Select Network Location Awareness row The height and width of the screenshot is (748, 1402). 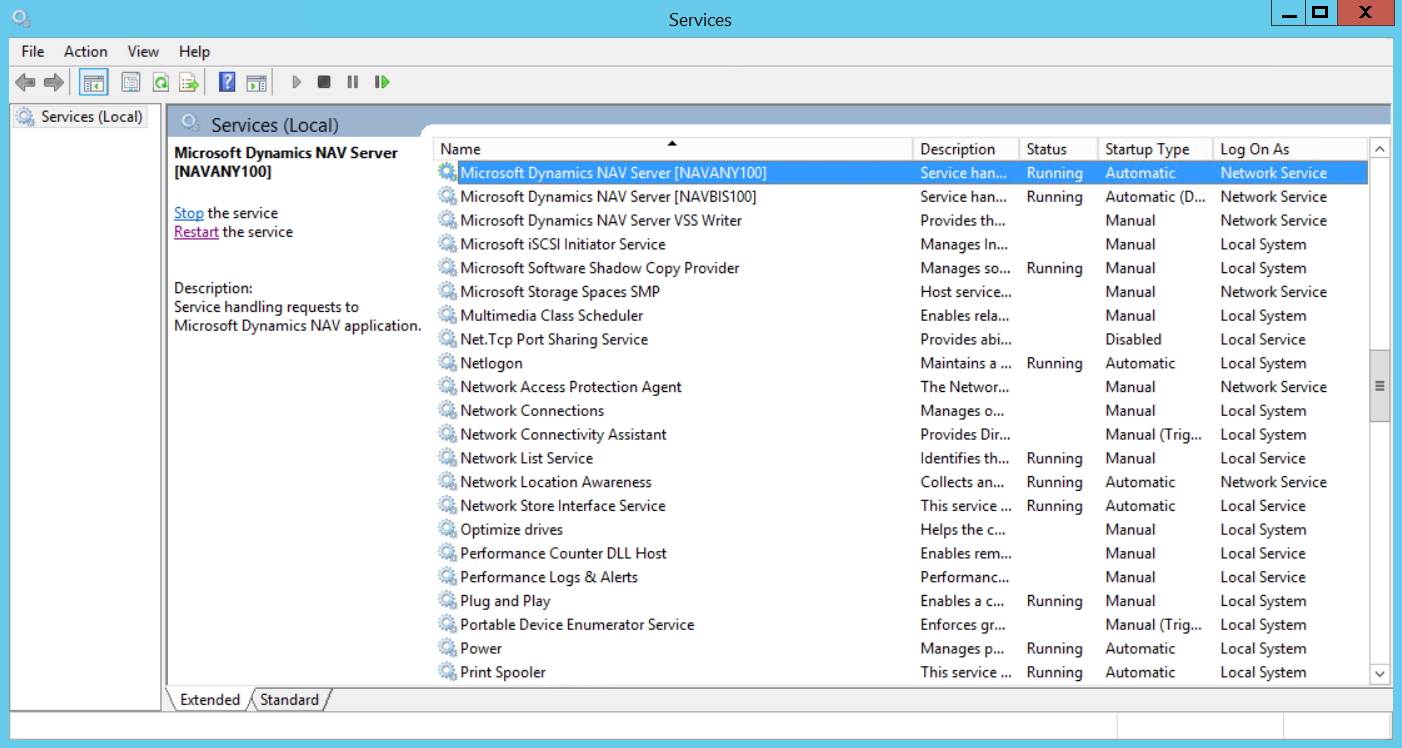click(902, 482)
